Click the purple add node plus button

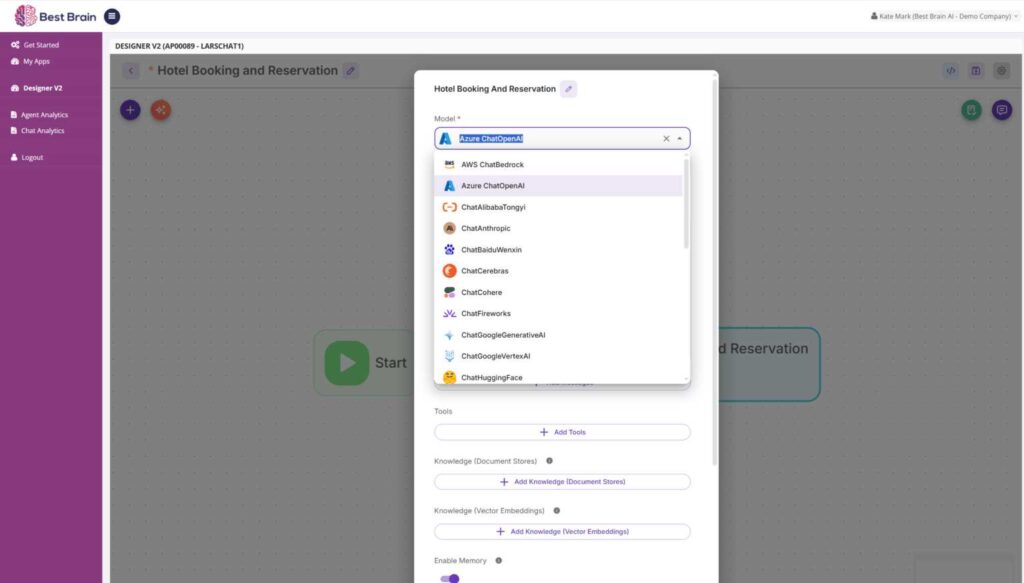(x=130, y=110)
